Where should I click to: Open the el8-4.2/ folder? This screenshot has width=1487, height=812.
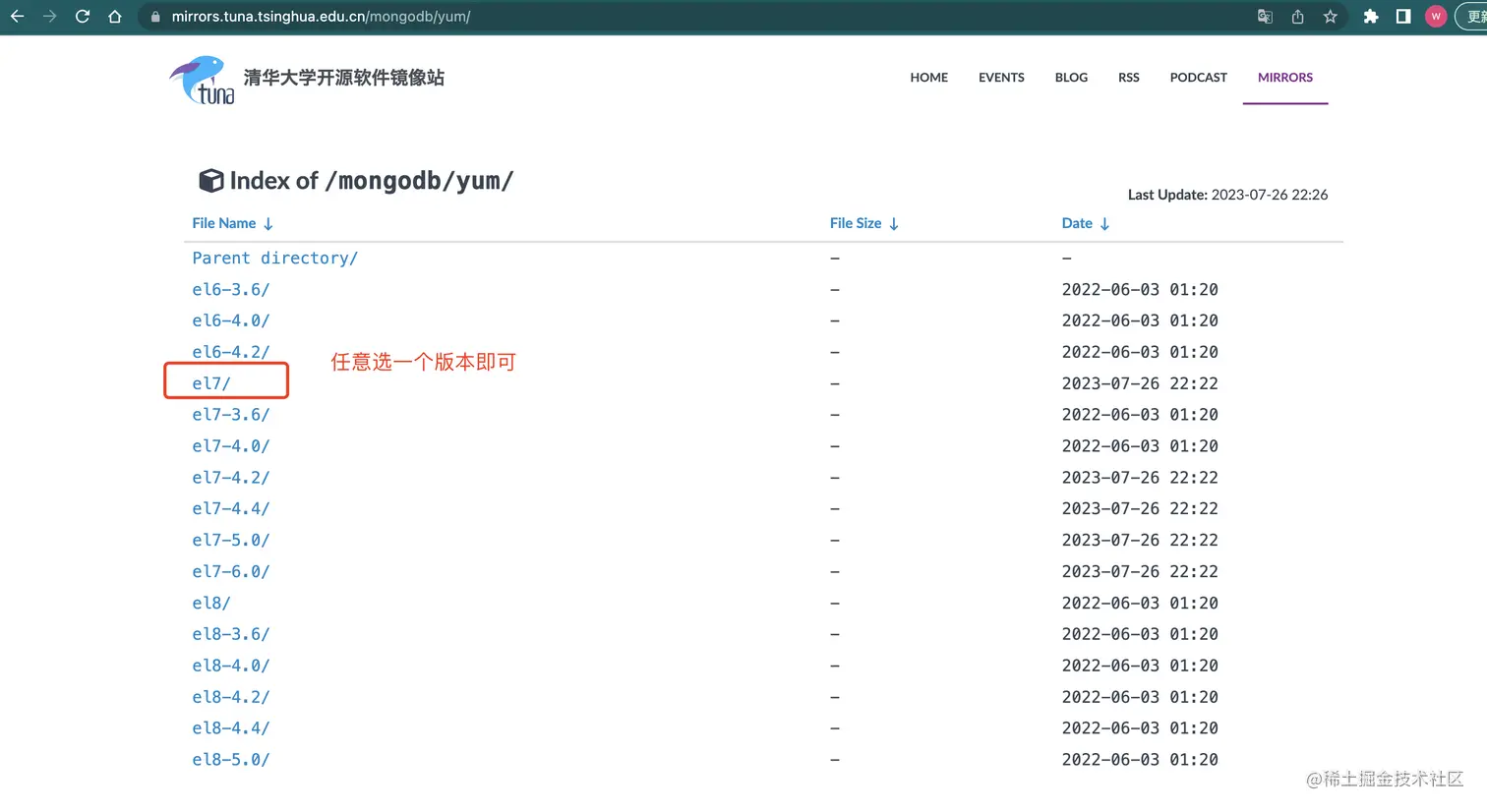[231, 698]
